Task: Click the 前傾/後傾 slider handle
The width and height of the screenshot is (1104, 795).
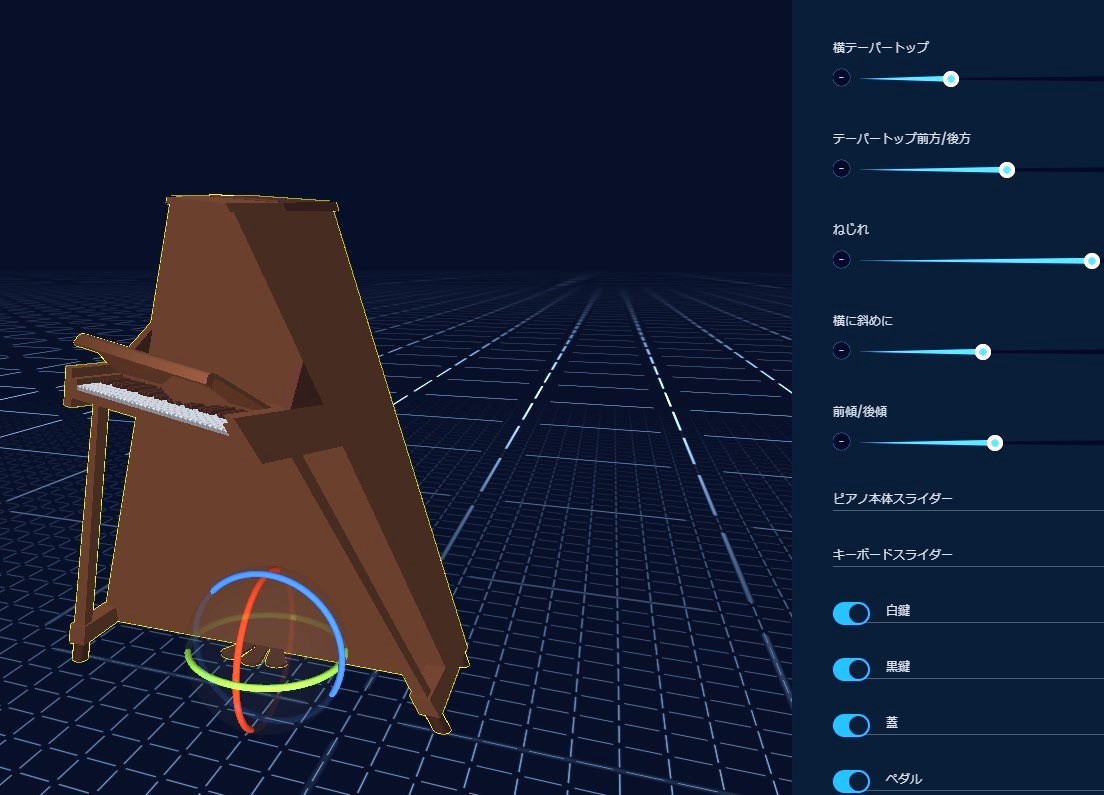Action: (x=995, y=443)
